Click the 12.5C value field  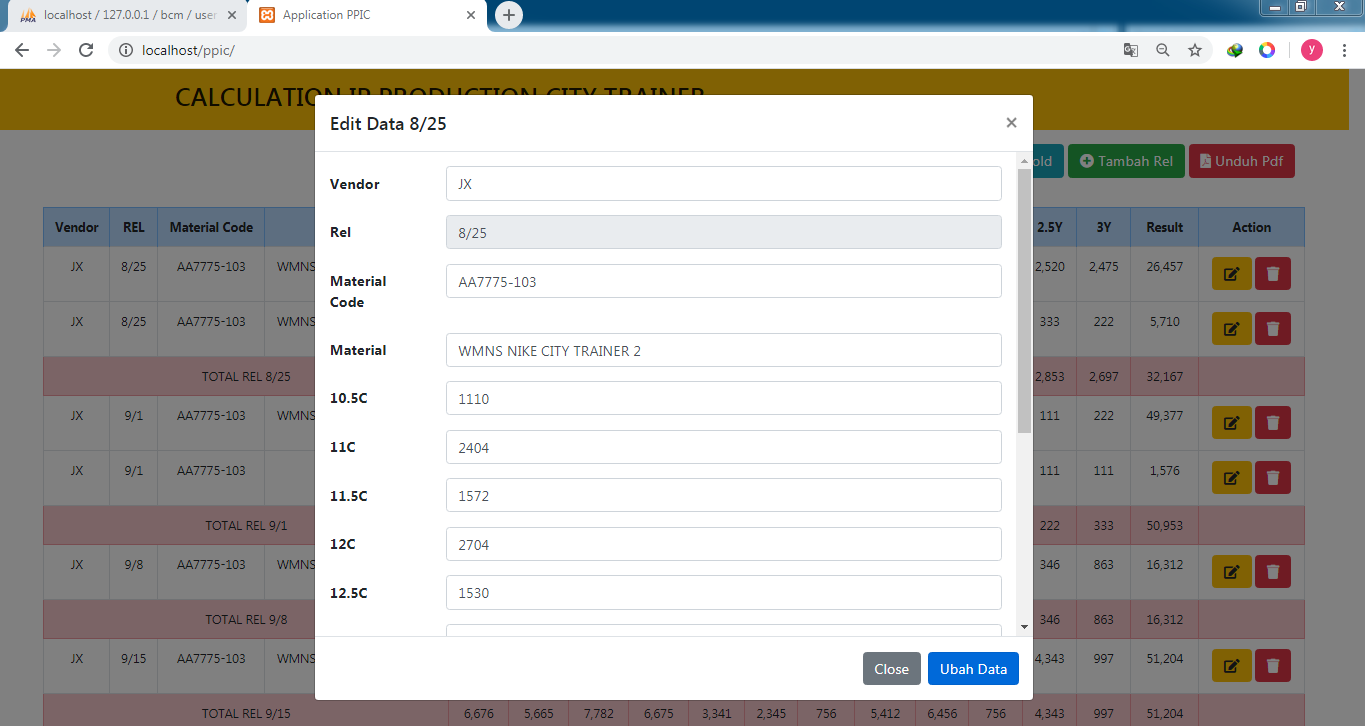[x=723, y=592]
